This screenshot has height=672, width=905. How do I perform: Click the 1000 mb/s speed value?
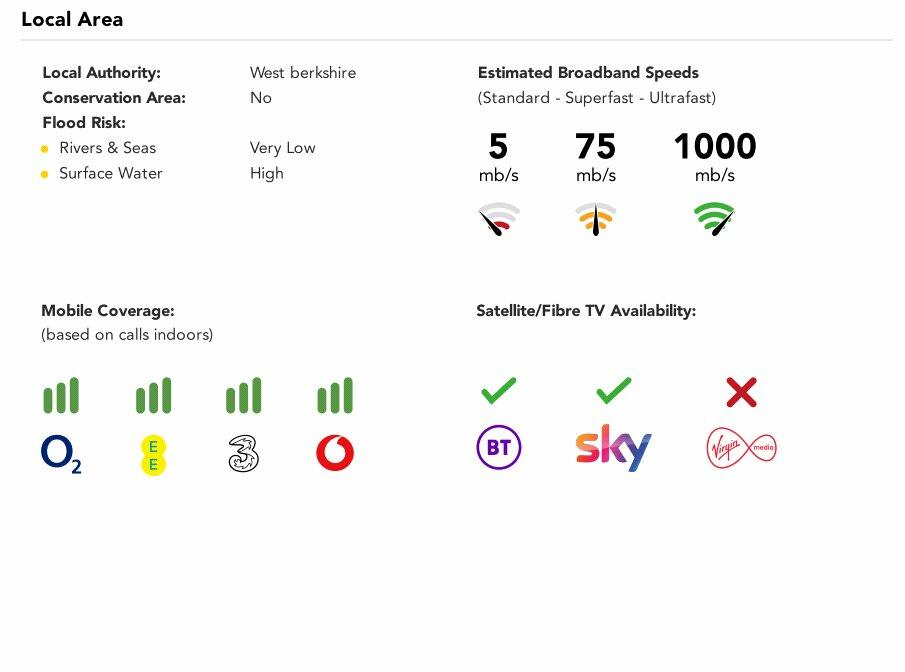coord(715,148)
